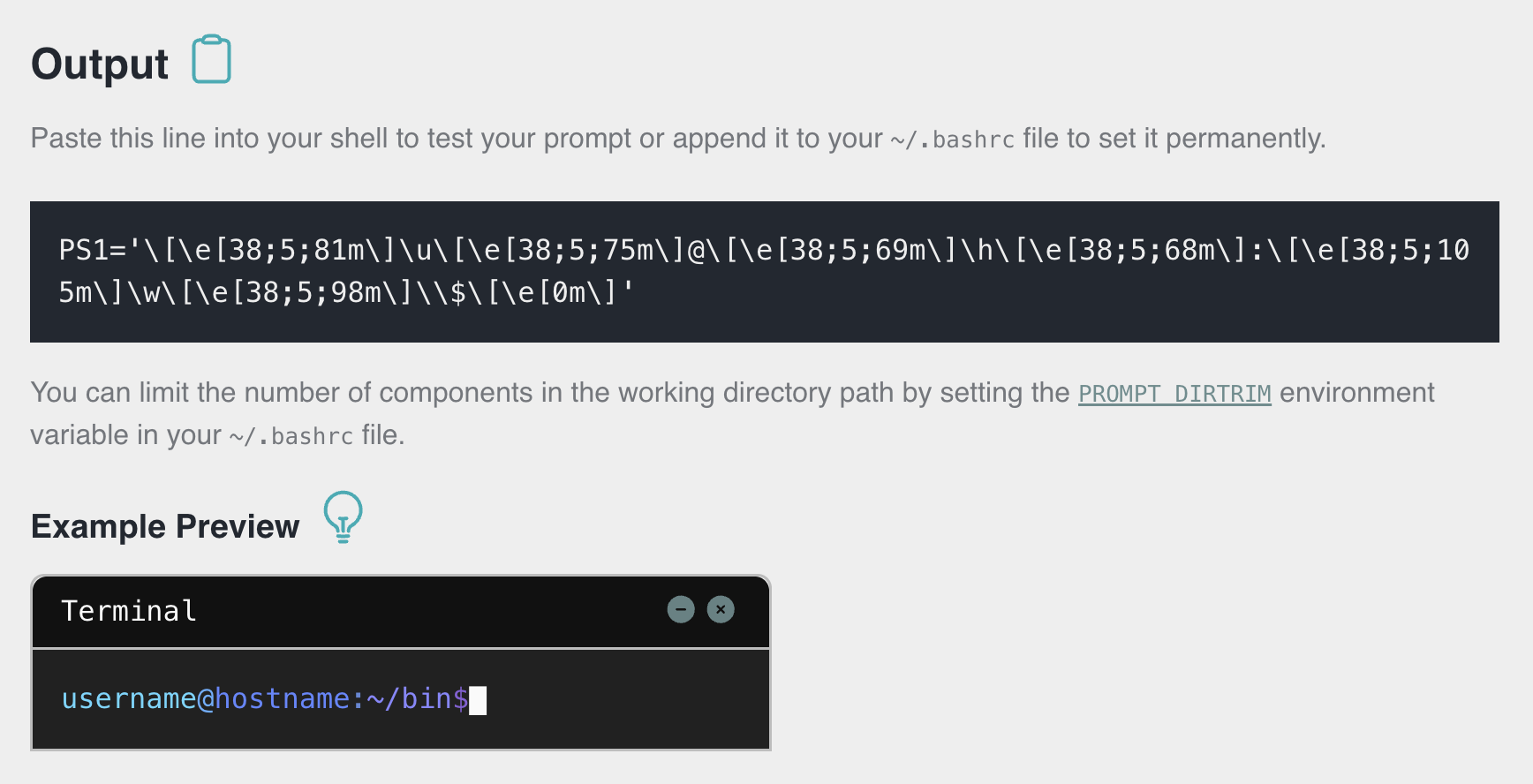Image resolution: width=1533 pixels, height=784 pixels.
Task: Click ~/.bashrc in the working directory sentence
Action: 291,437
